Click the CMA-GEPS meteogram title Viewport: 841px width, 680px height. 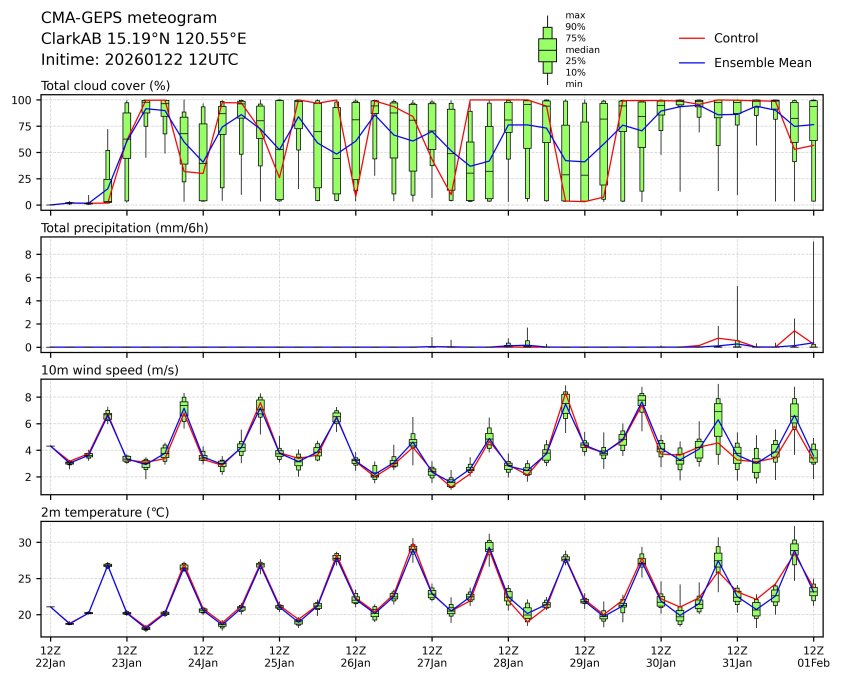(x=113, y=18)
